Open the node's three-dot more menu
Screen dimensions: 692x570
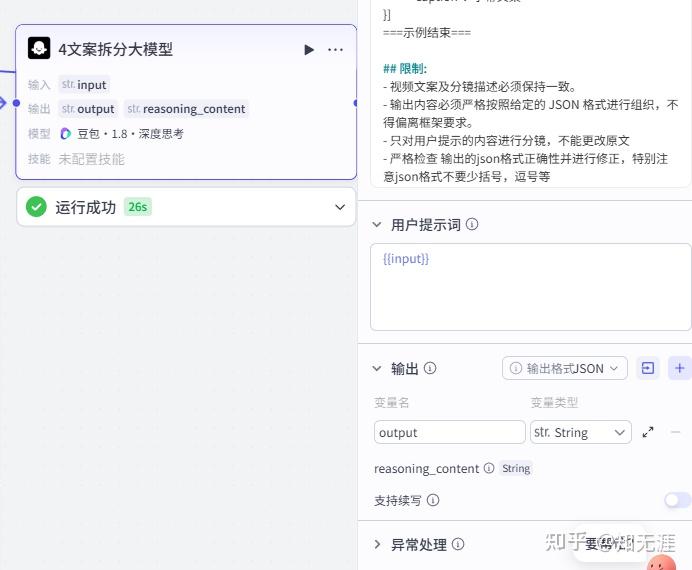[335, 49]
